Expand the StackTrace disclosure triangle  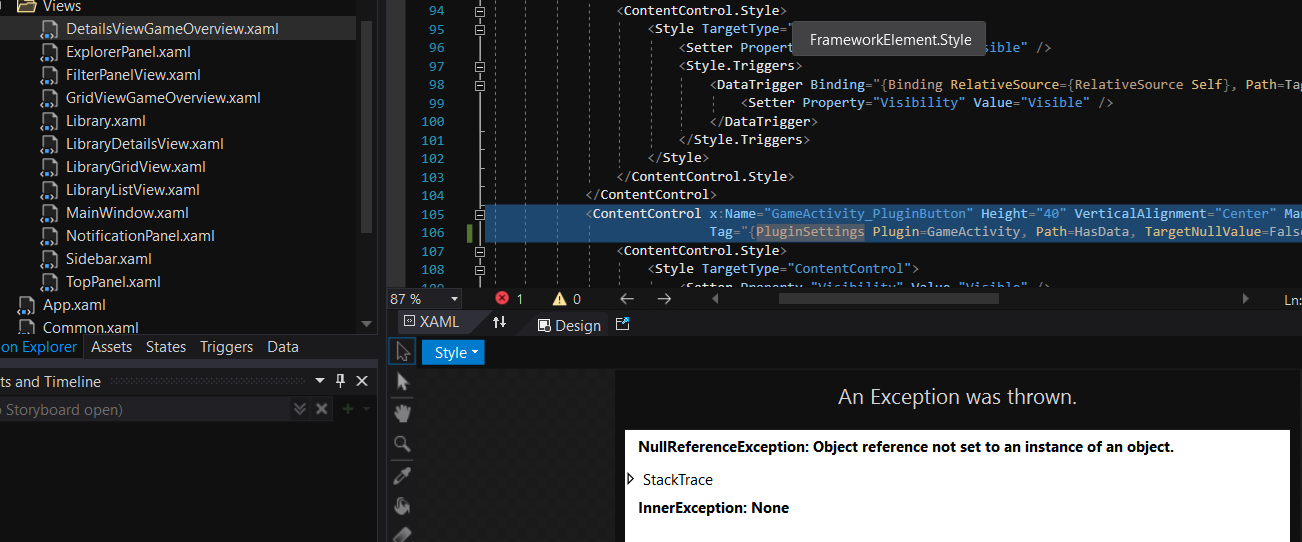(x=630, y=479)
